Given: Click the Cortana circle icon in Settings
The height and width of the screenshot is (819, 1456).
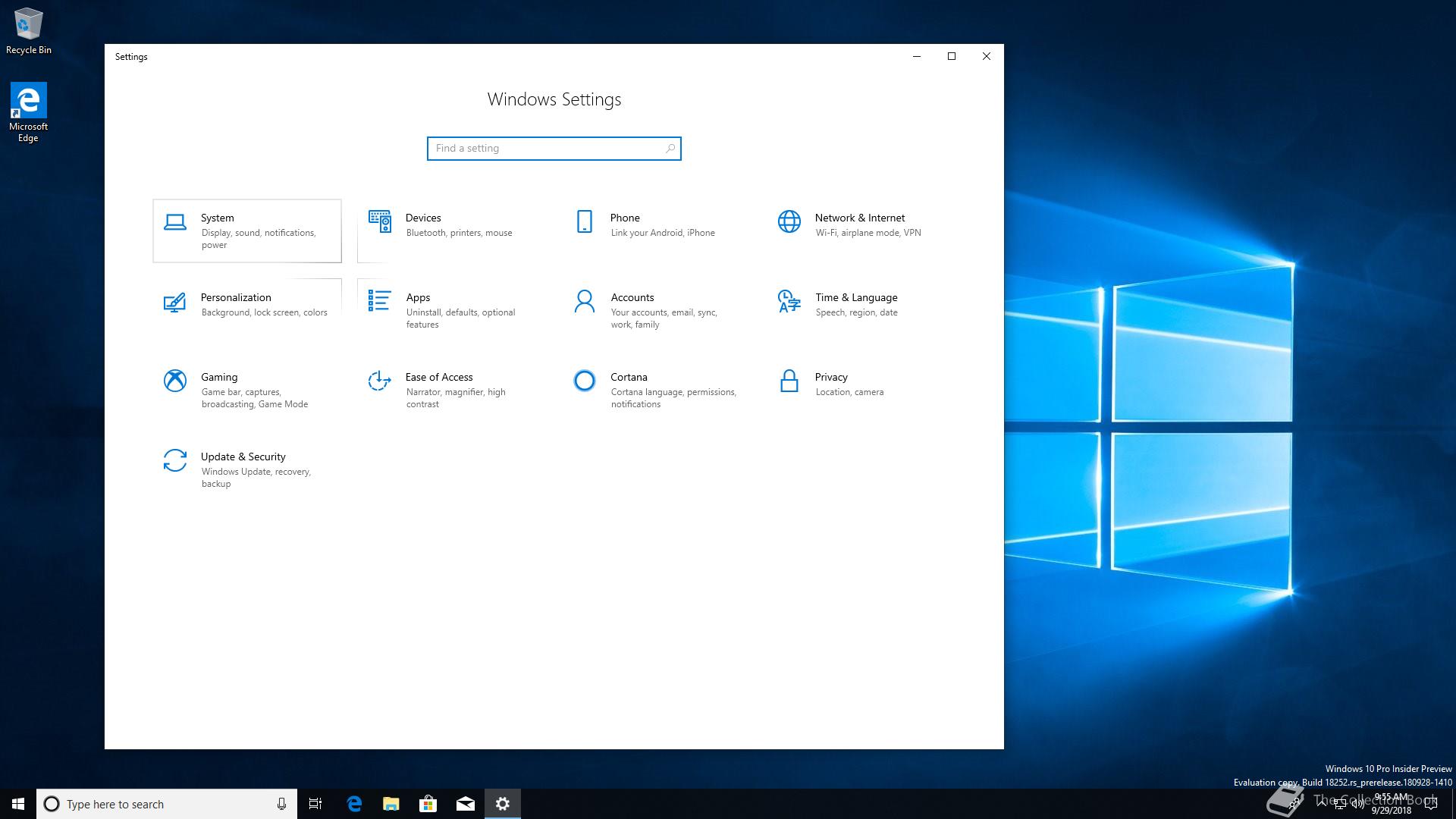Looking at the screenshot, I should pos(585,381).
